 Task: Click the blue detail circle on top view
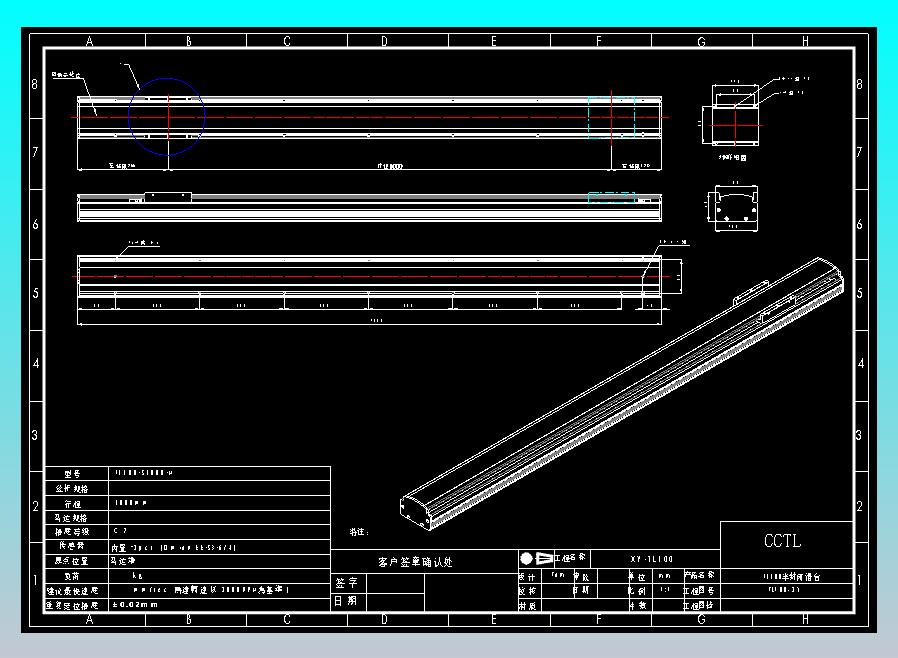[x=167, y=116]
